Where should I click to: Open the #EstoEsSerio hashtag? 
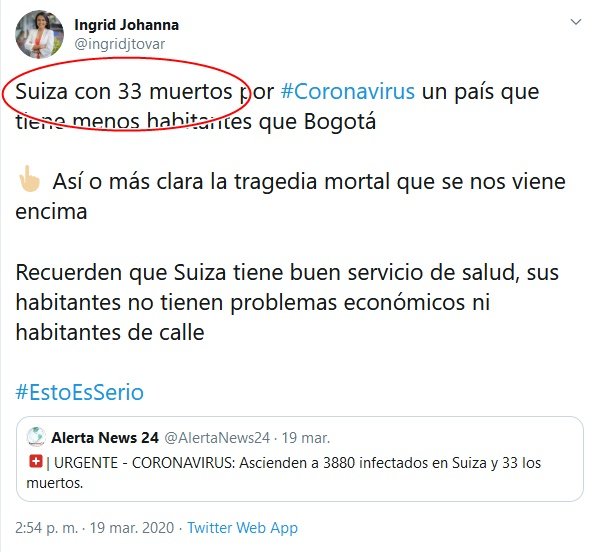click(x=79, y=392)
